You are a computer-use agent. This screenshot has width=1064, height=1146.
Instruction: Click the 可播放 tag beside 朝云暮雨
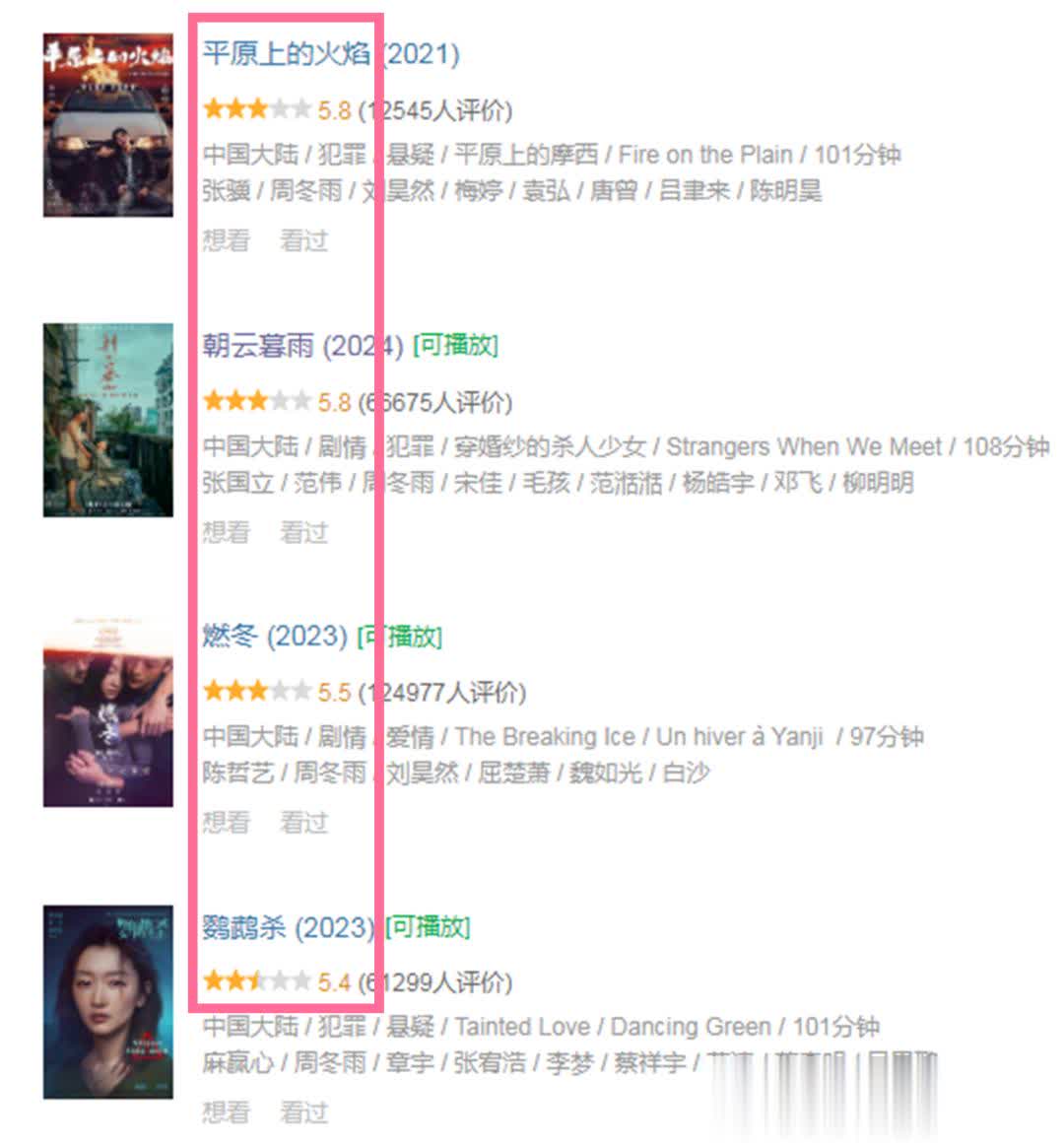click(455, 345)
